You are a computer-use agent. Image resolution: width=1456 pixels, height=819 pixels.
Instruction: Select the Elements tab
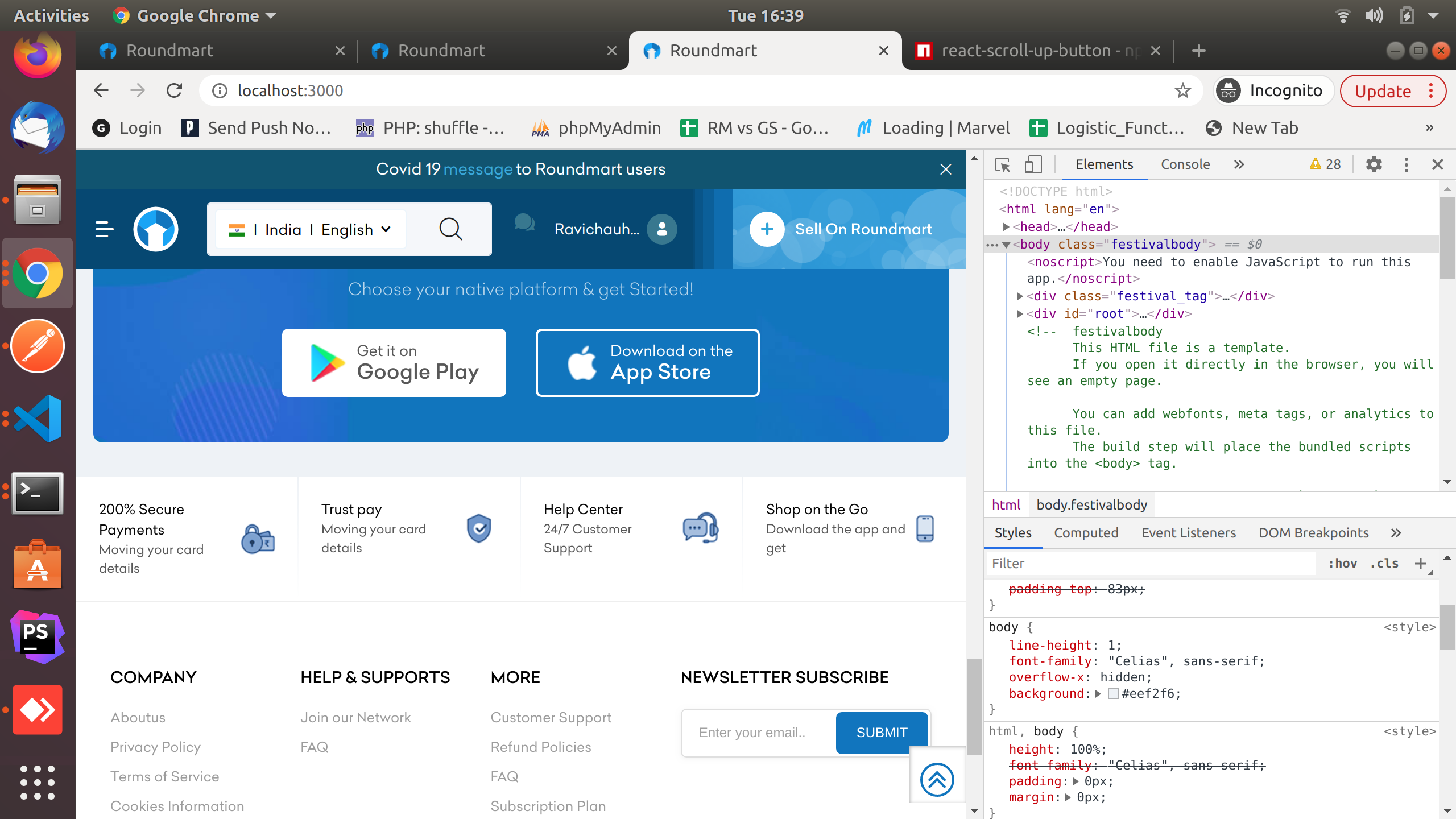point(1104,164)
